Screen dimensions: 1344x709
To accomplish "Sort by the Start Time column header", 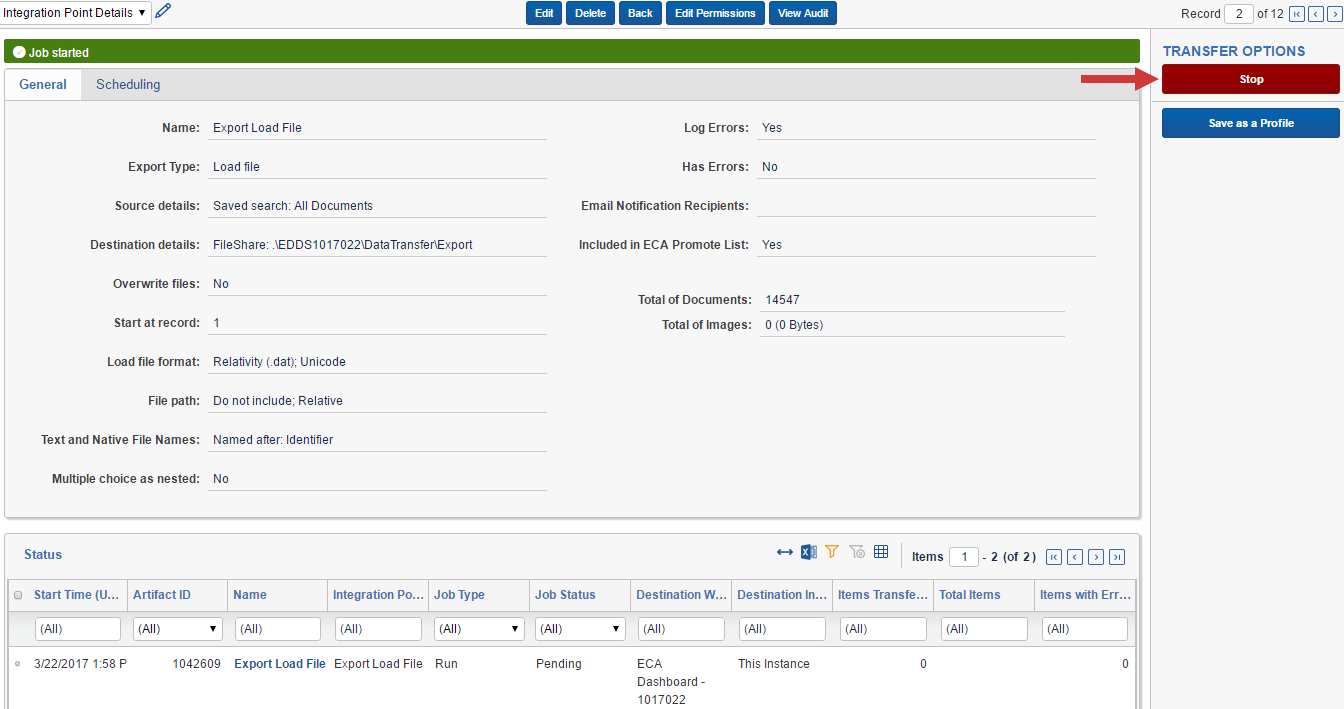I will coord(77,595).
